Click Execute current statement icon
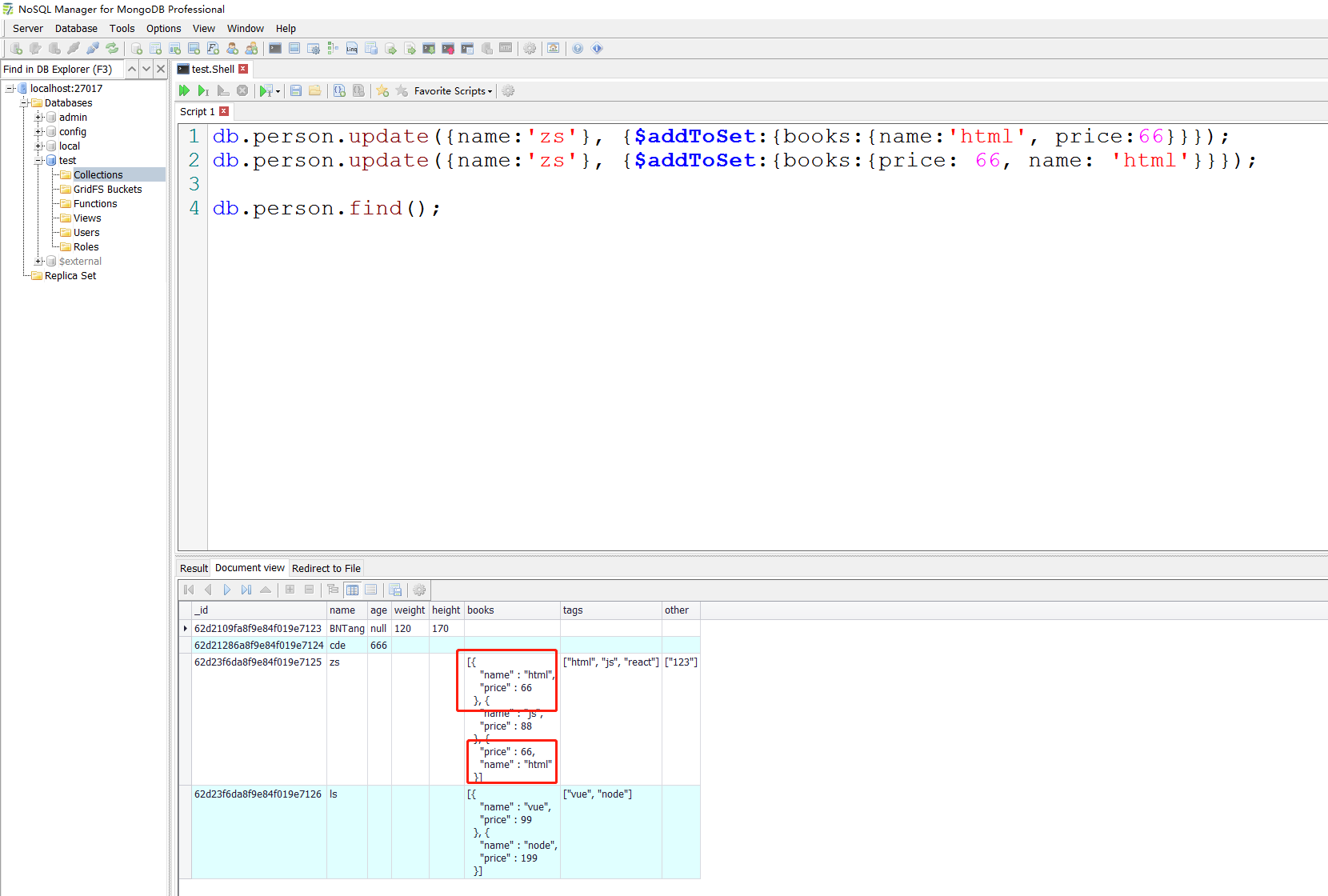The height and width of the screenshot is (896, 1328). pos(204,91)
